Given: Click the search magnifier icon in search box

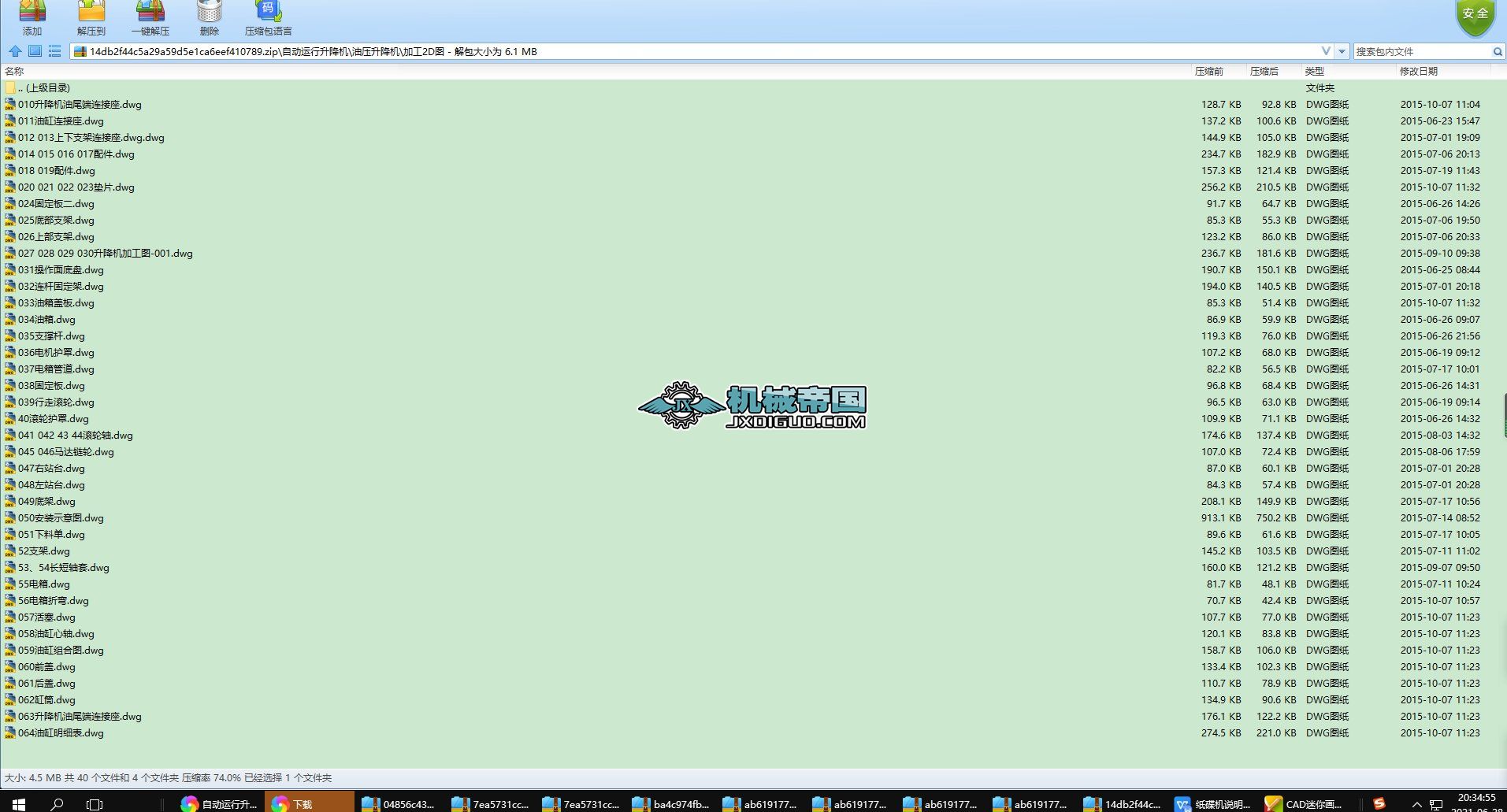Looking at the screenshot, I should pyautogui.click(x=1497, y=51).
